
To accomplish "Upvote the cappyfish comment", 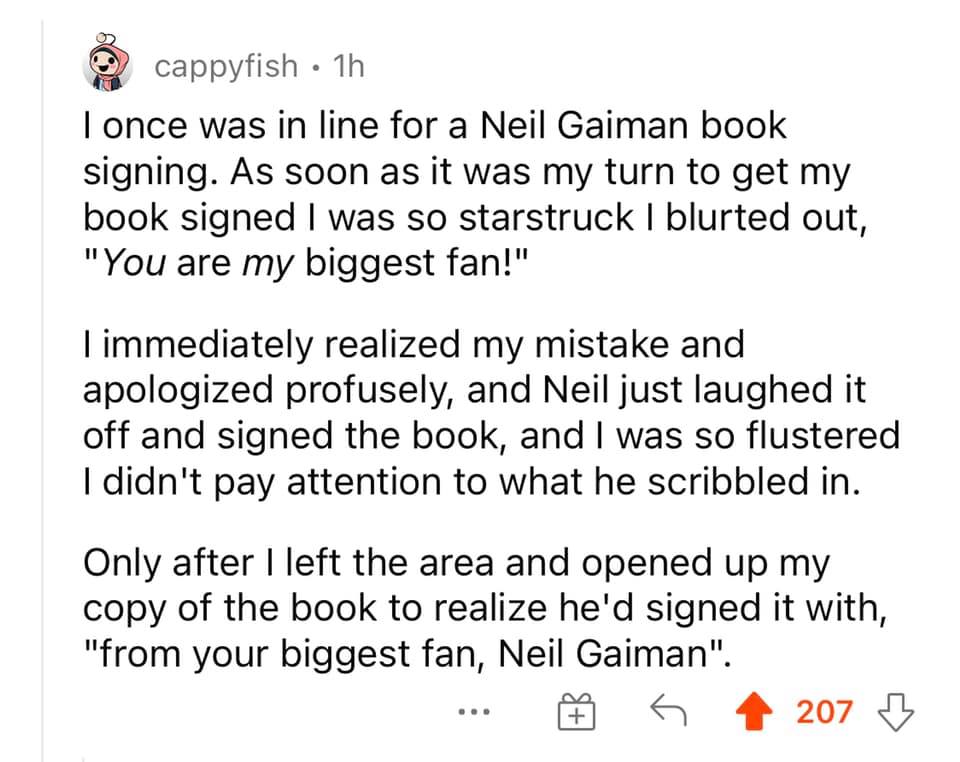I will [756, 712].
